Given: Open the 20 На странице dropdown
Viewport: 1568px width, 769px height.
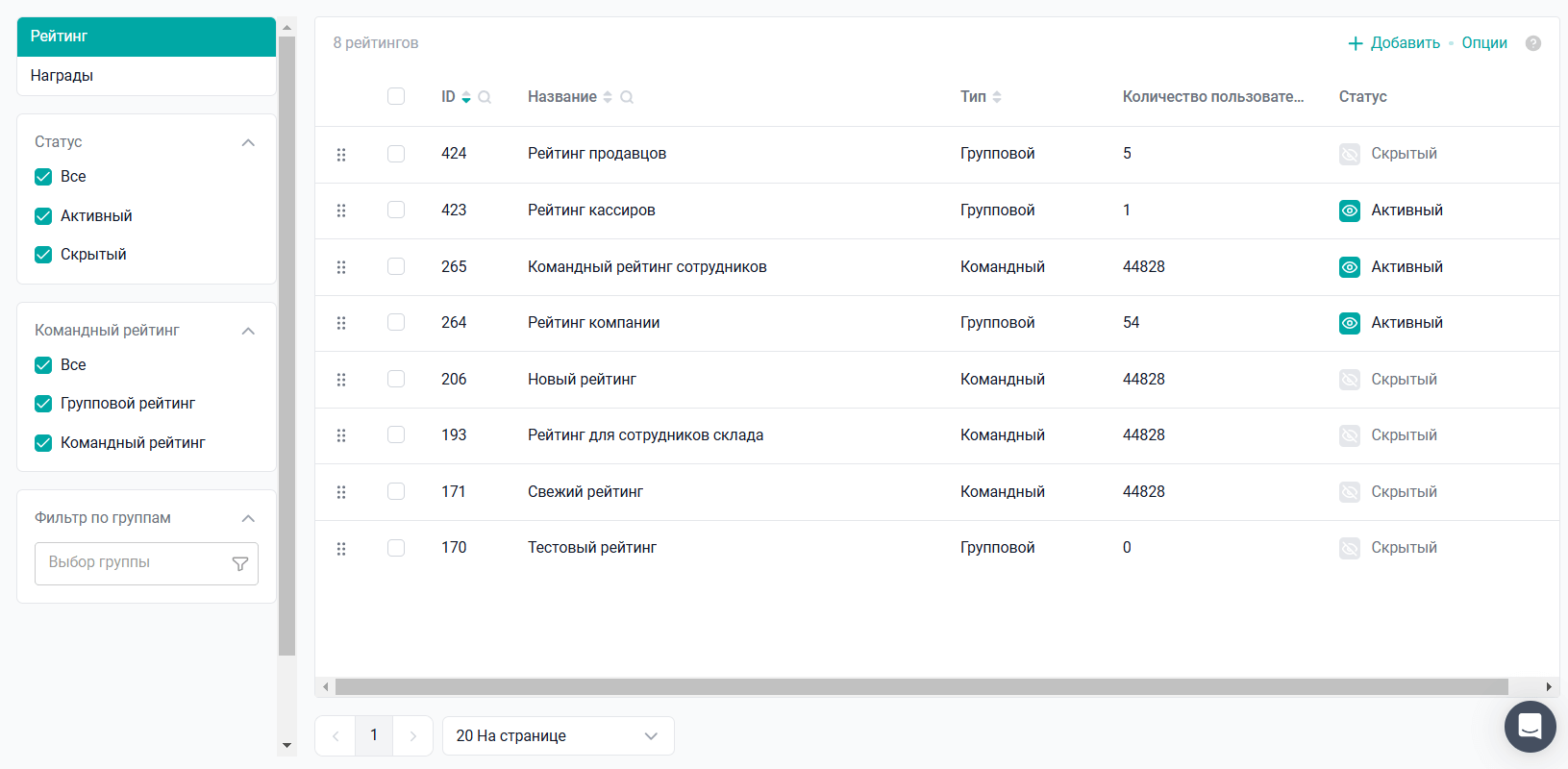Looking at the screenshot, I should coord(558,736).
